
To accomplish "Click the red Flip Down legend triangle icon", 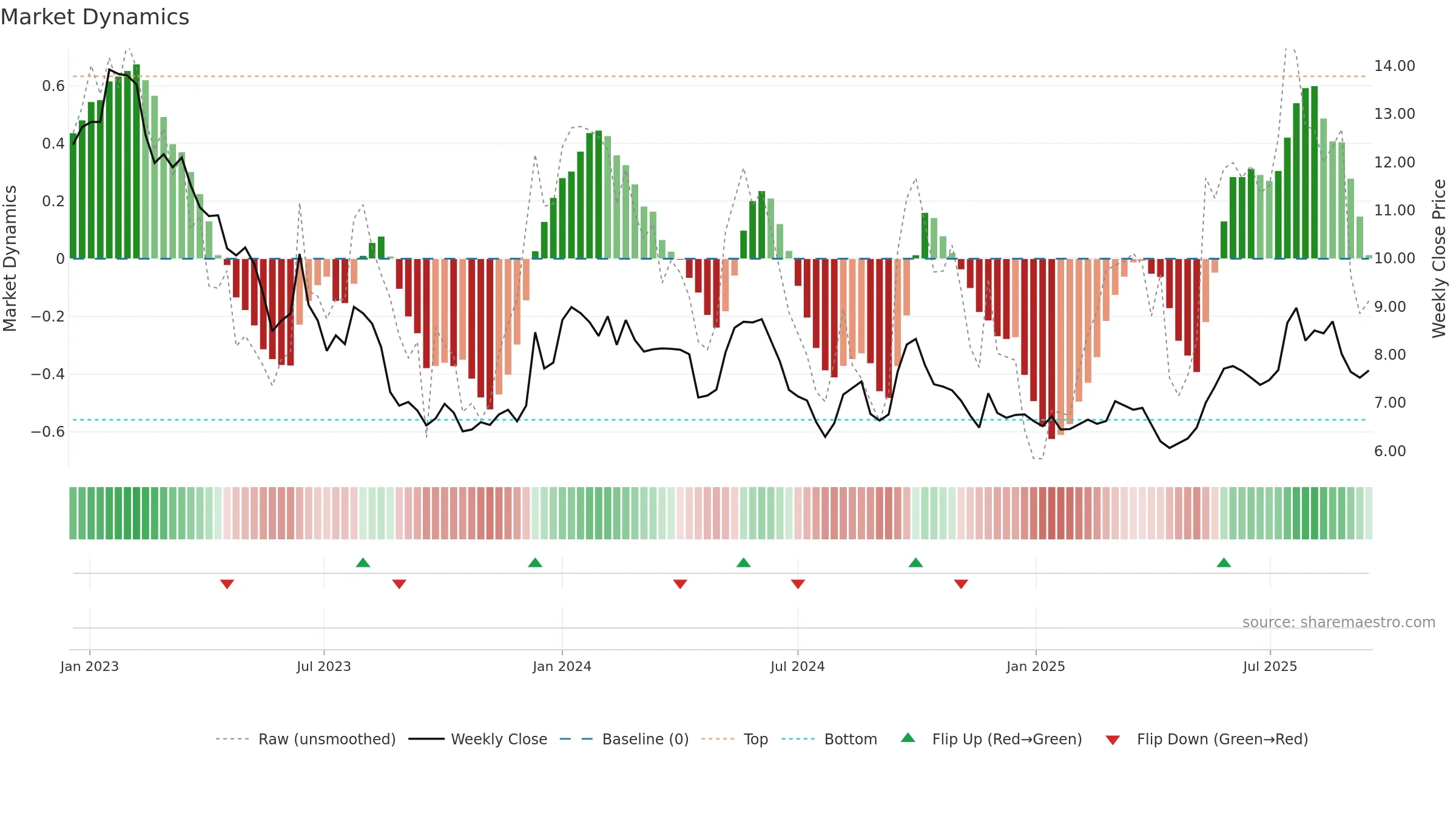I will point(1113,740).
